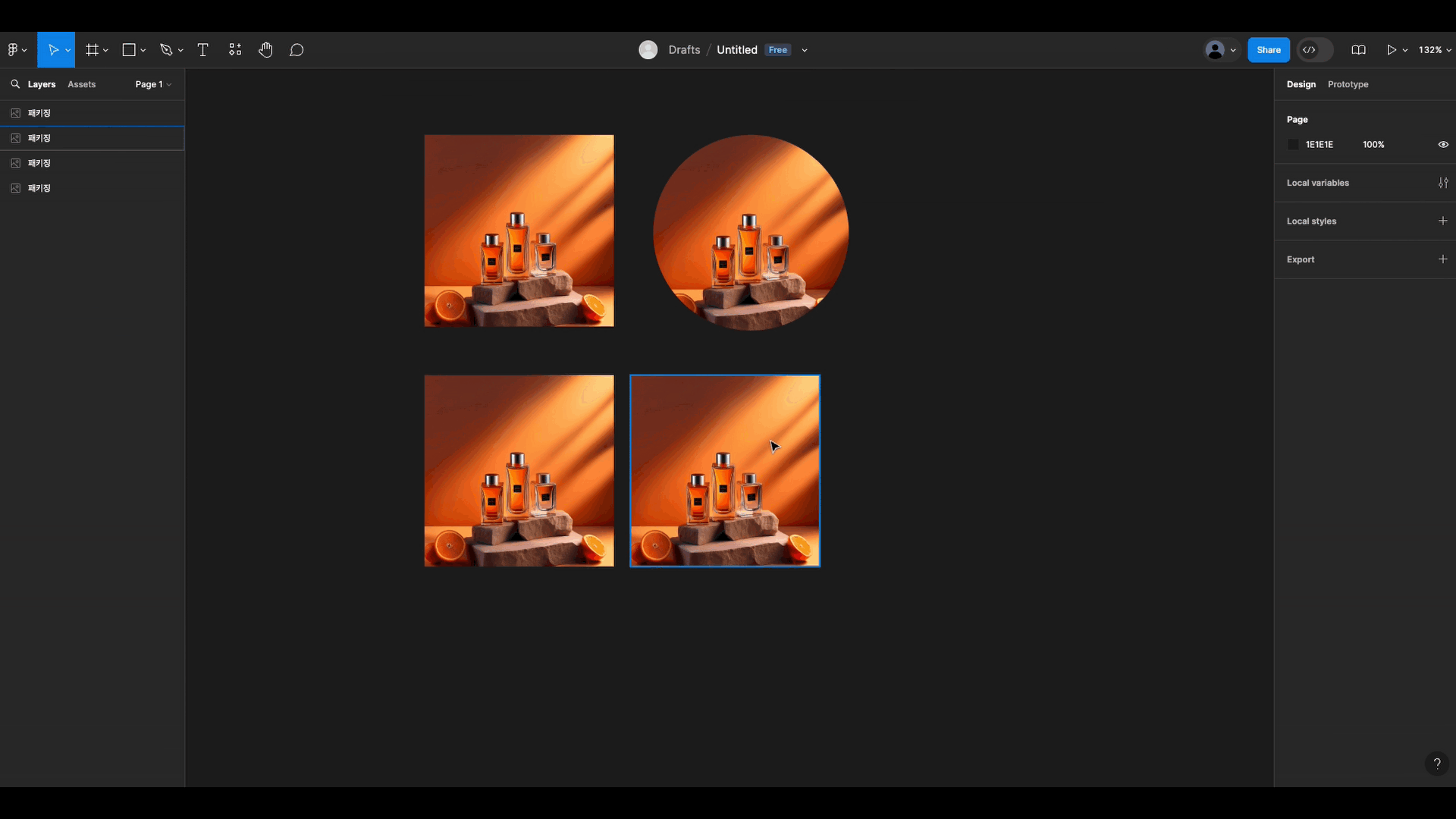Image resolution: width=1456 pixels, height=819 pixels.
Task: Select the first 패키징 layer in the list
Action: [93, 113]
